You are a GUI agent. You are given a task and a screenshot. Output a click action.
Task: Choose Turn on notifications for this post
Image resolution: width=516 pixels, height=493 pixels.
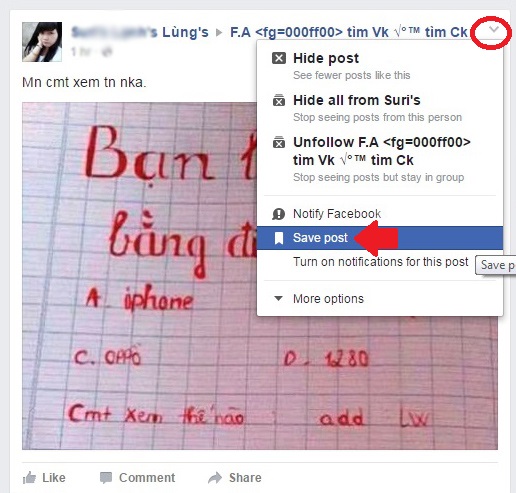(x=380, y=262)
